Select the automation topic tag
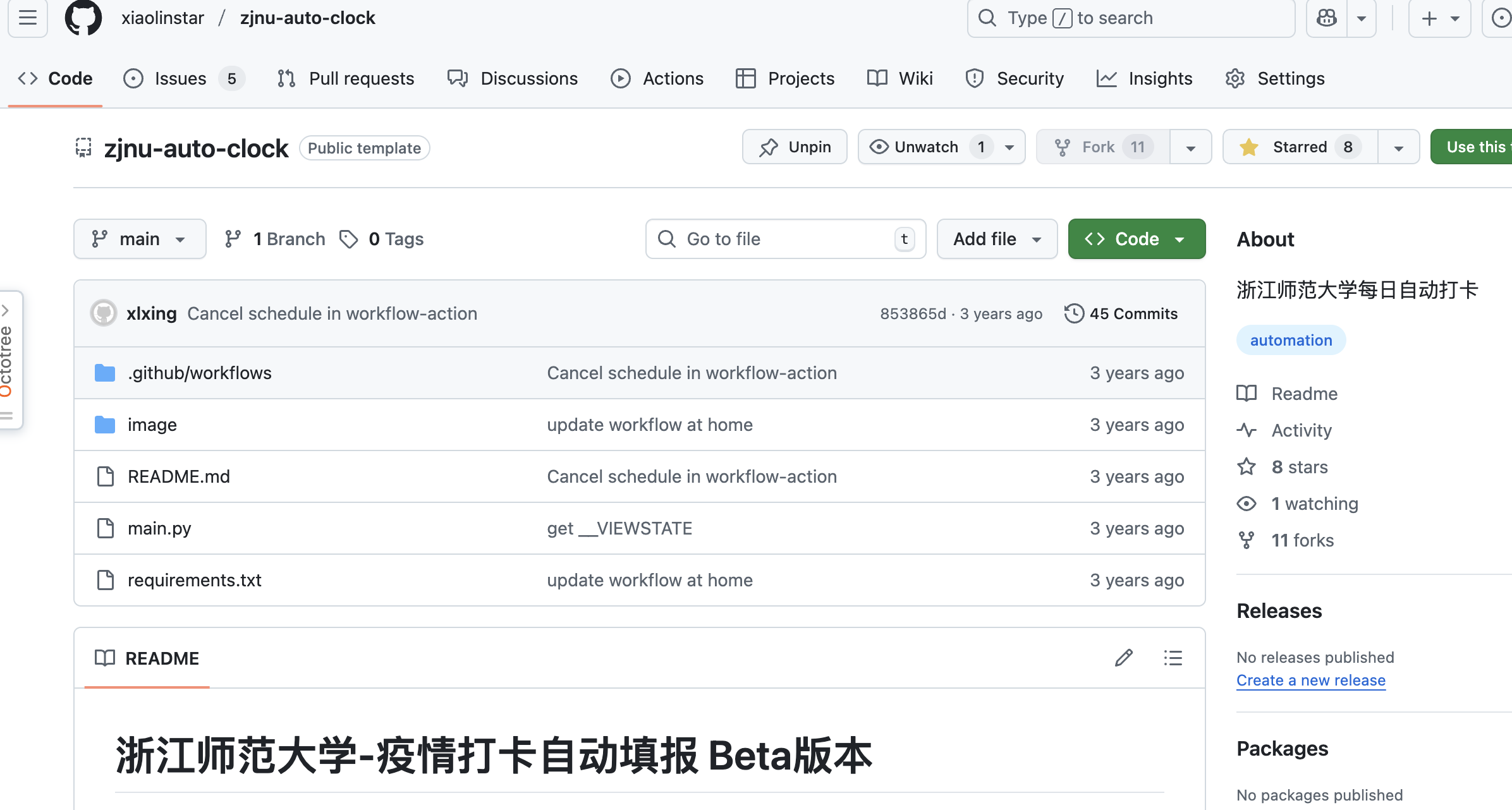The image size is (1512, 810). pos(1291,340)
